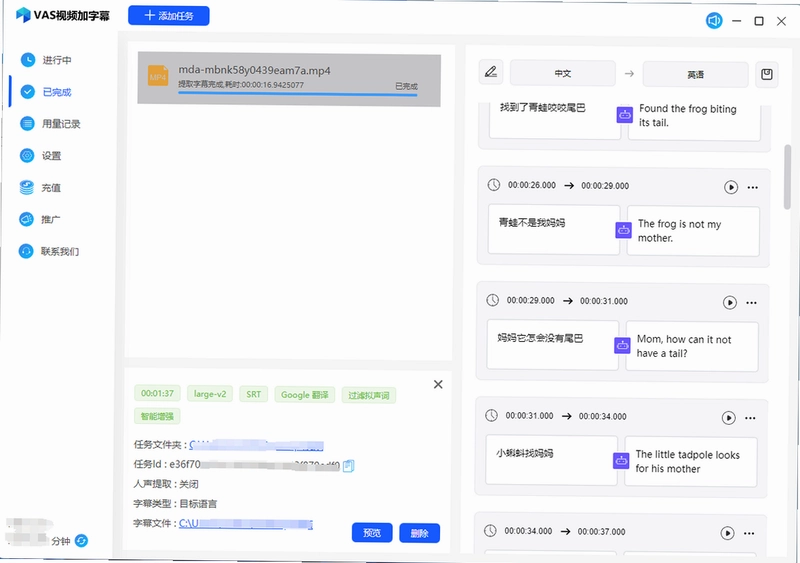Refresh remaining minutes with refresh icon

click(81, 541)
